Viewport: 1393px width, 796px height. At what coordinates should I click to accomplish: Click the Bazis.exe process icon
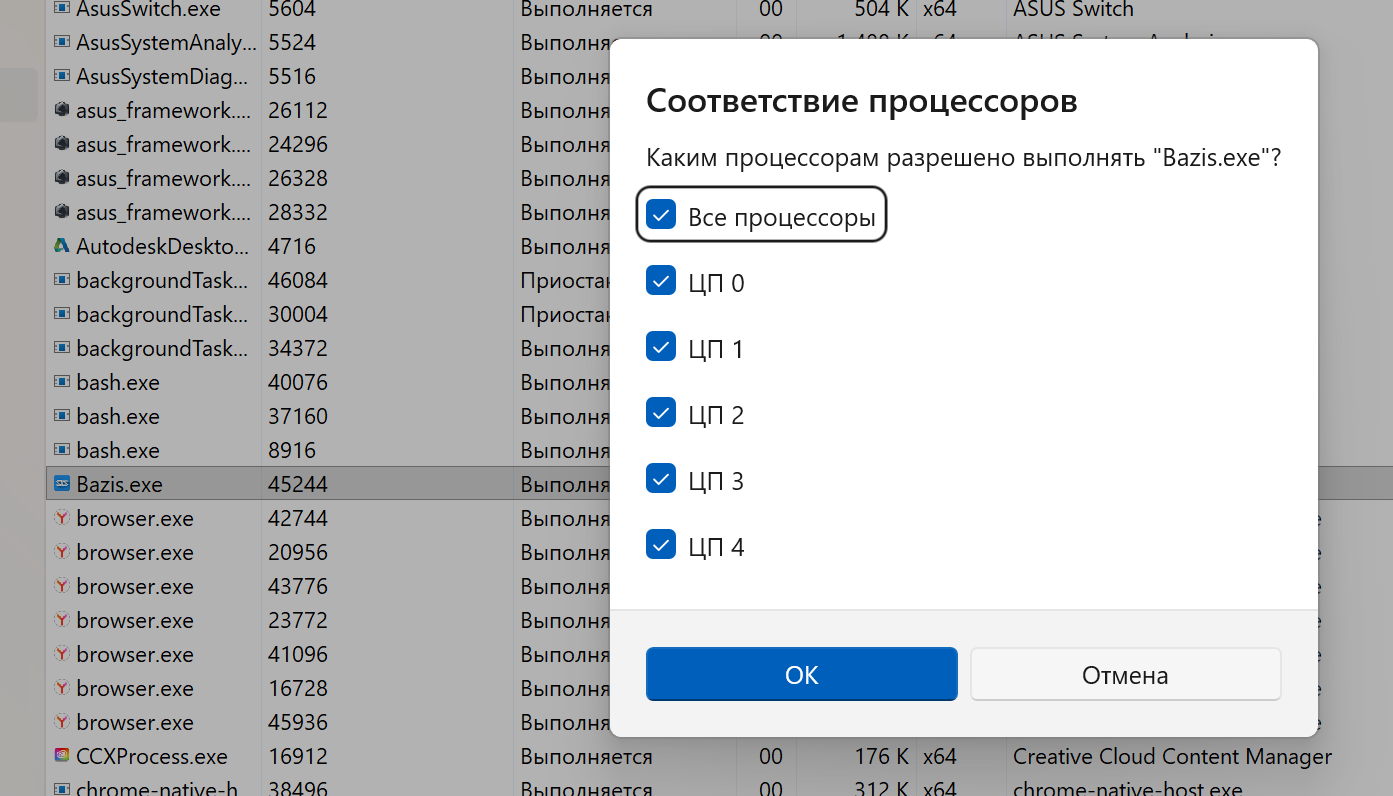pos(61,484)
